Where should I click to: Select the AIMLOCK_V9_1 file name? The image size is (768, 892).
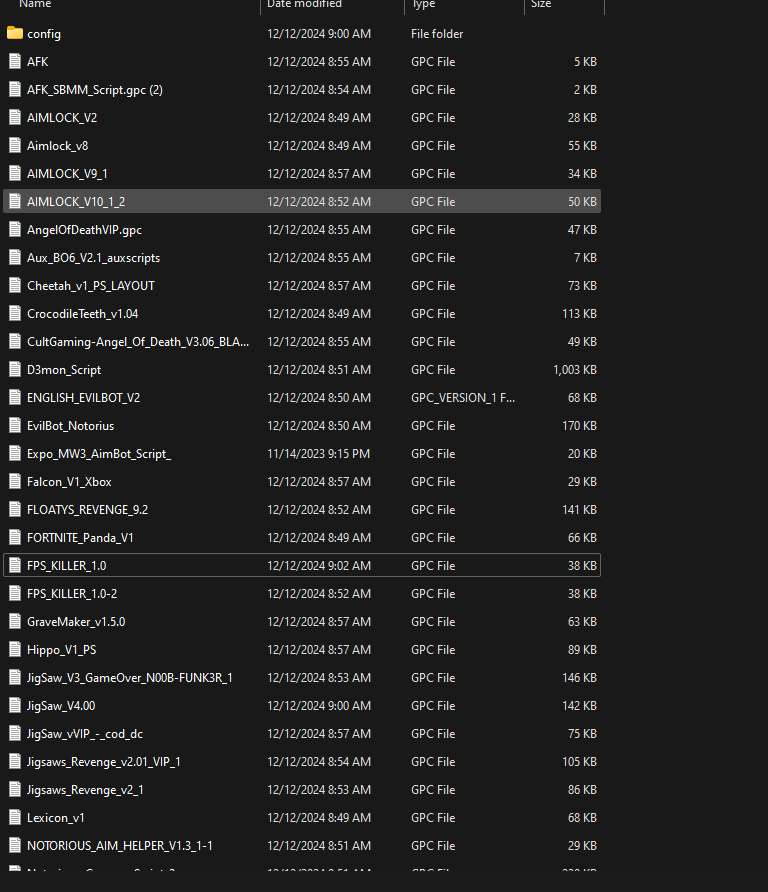[x=67, y=174]
